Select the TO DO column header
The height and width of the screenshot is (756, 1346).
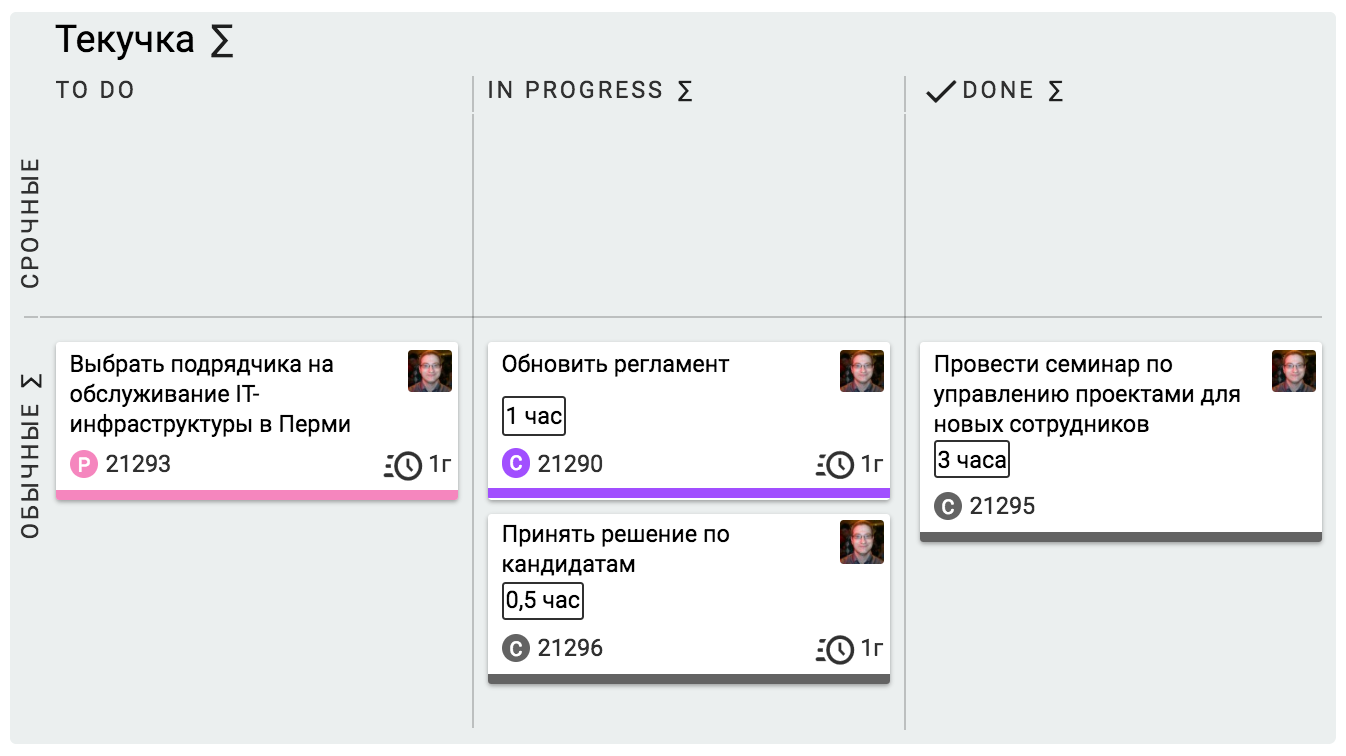[95, 91]
